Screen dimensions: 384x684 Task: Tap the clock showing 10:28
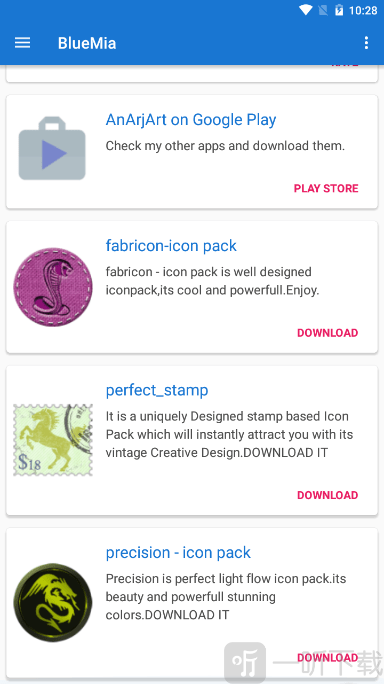(x=363, y=10)
